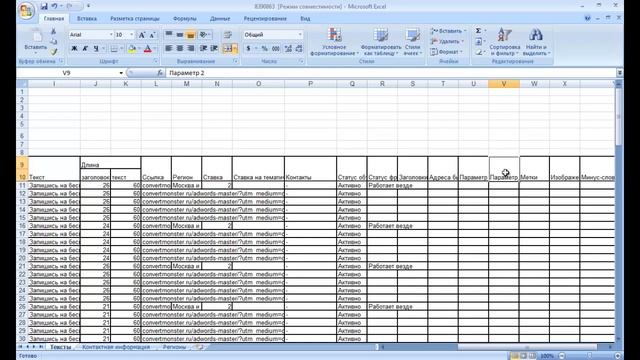
Task: Center text horizontally
Action: (180, 49)
